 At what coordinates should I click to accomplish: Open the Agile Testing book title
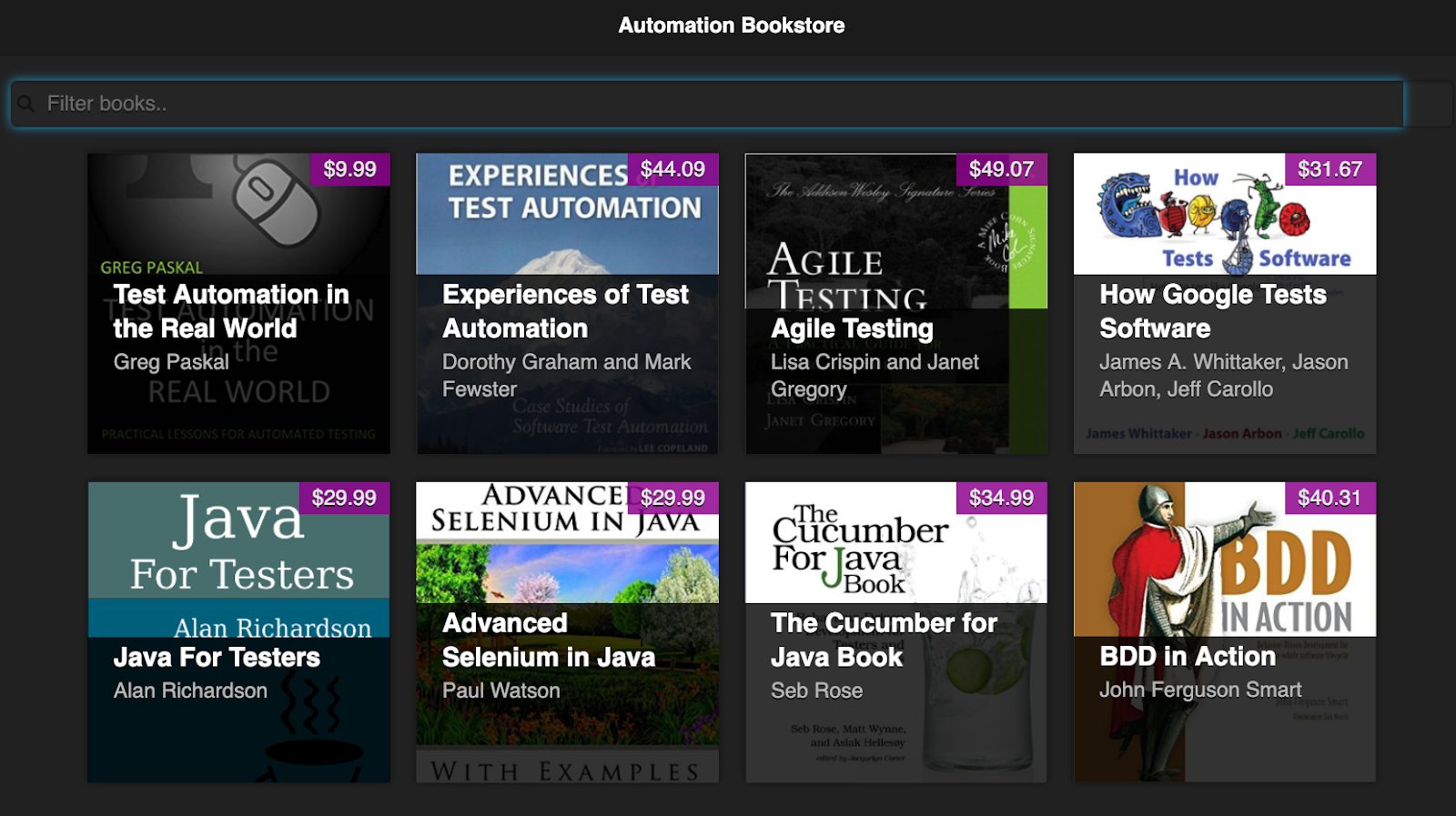tap(852, 328)
